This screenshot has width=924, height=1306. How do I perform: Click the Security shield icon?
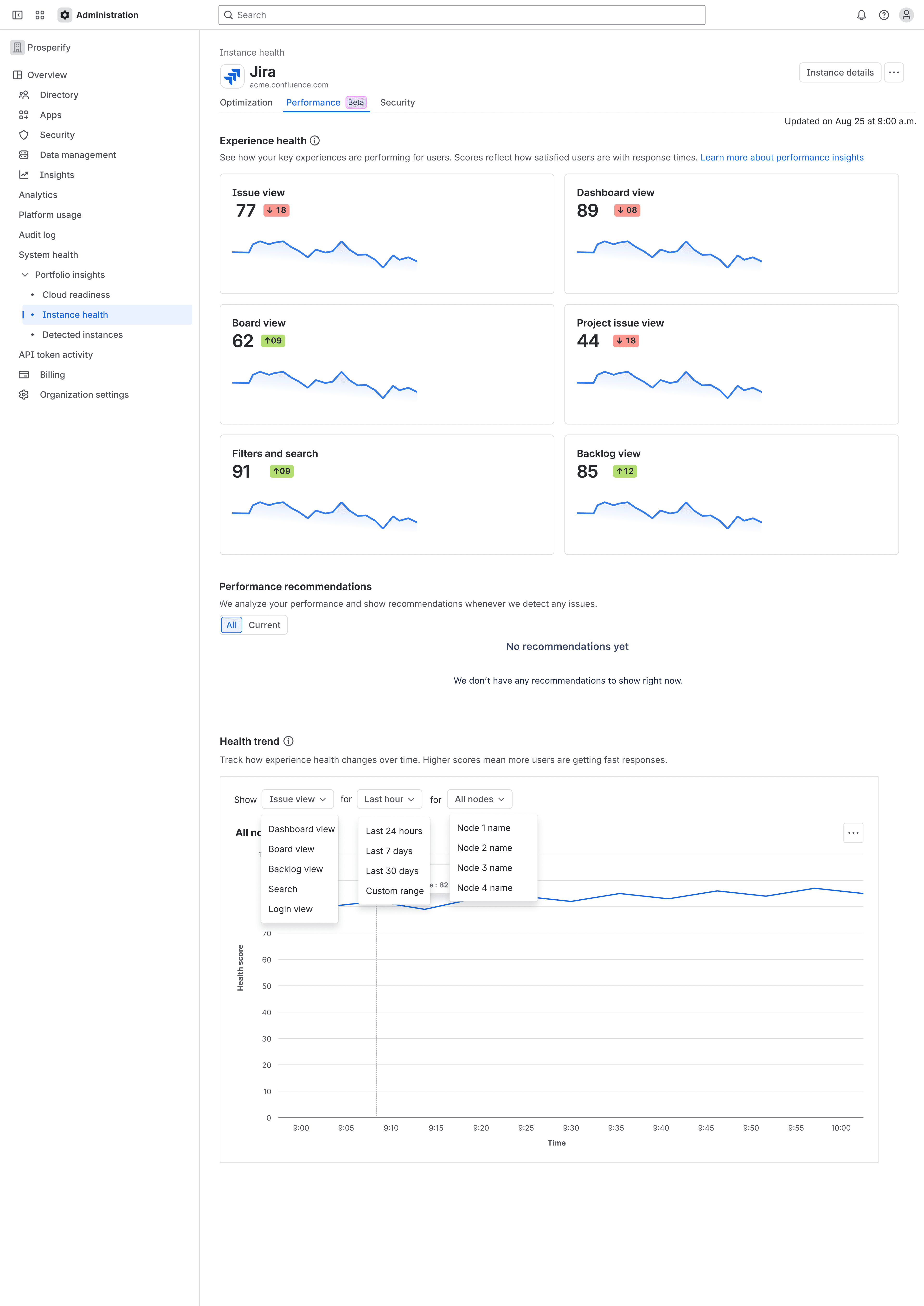tap(24, 135)
